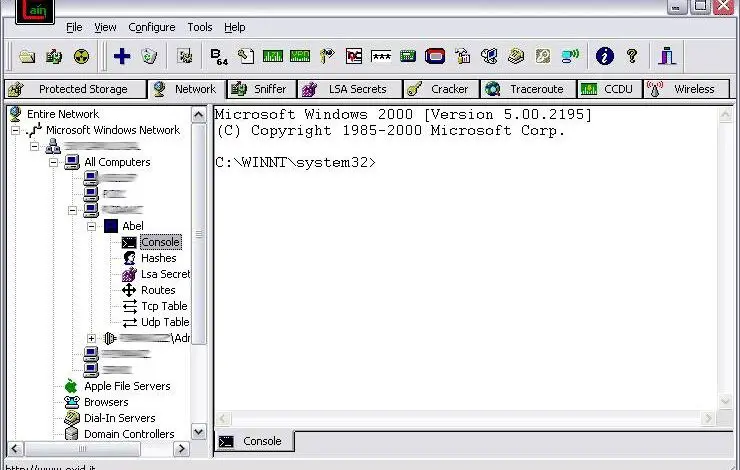Switch to the LSA Secrets tab
The width and height of the screenshot is (740, 470).
[350, 89]
